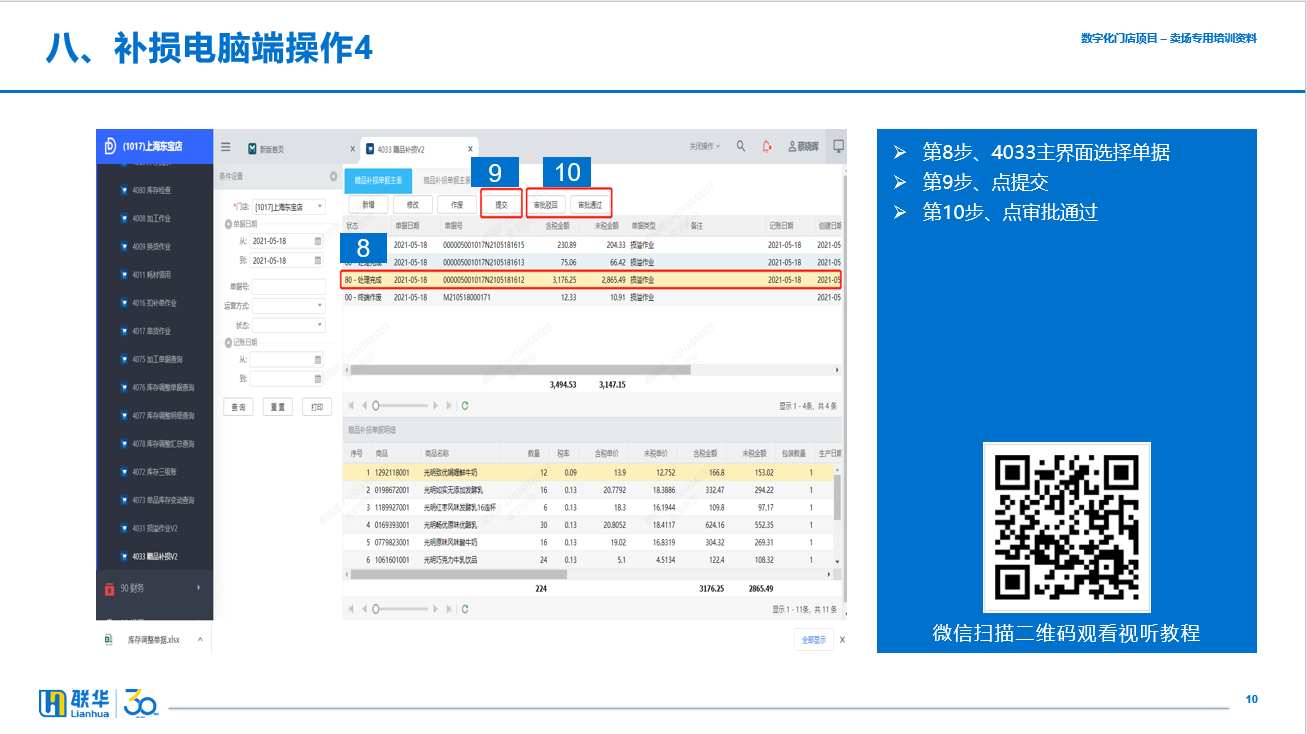Click icon beside 4080 库存检查

pyautogui.click(x=124, y=190)
